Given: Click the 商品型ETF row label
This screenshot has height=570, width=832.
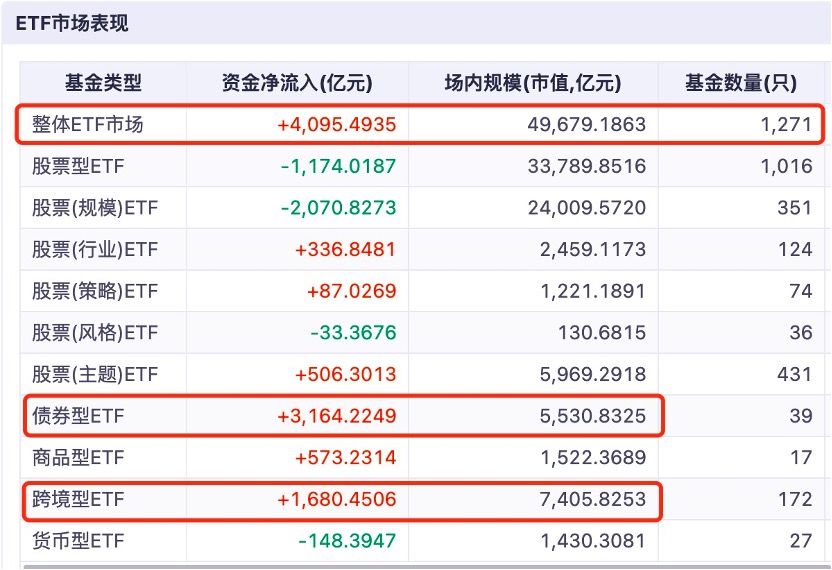Looking at the screenshot, I should click(79, 457).
